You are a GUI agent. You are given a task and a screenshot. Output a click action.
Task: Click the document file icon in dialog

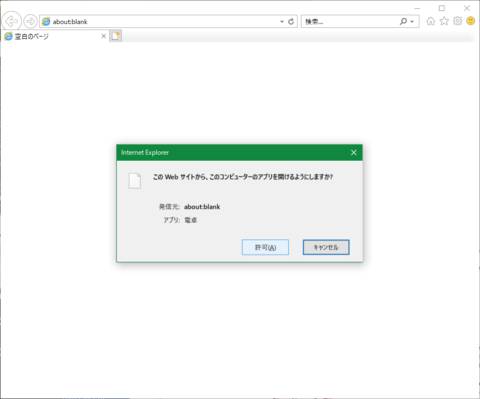135,181
